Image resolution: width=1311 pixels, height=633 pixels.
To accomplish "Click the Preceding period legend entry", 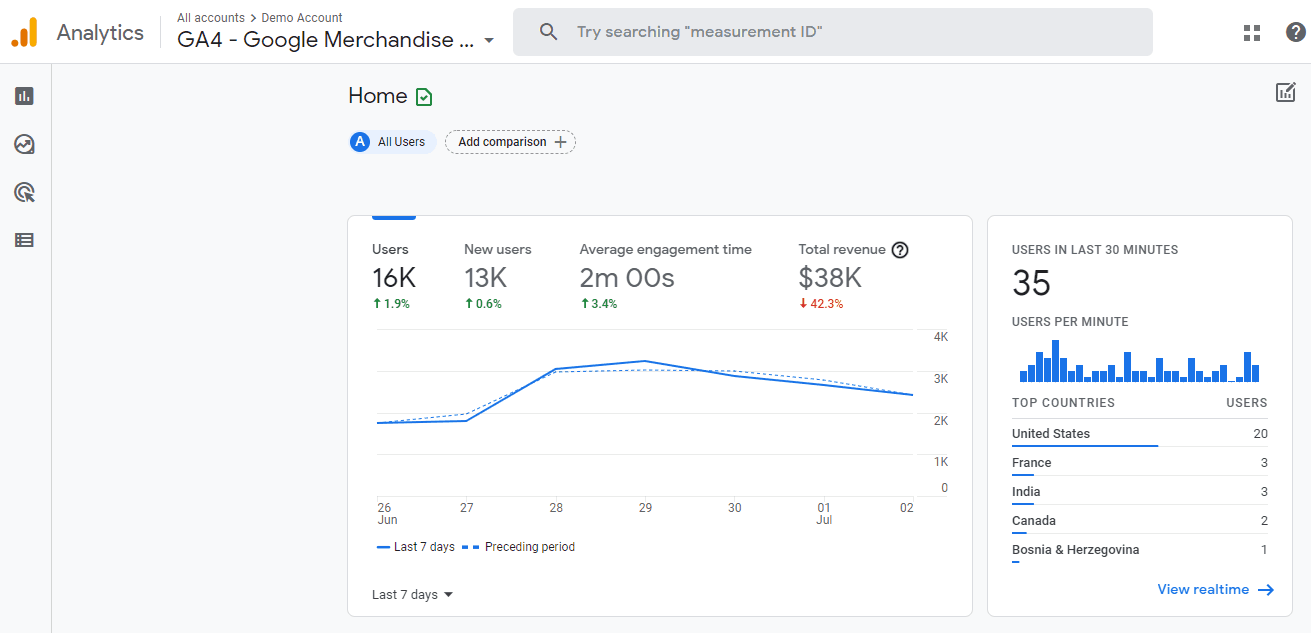I will pyautogui.click(x=520, y=547).
